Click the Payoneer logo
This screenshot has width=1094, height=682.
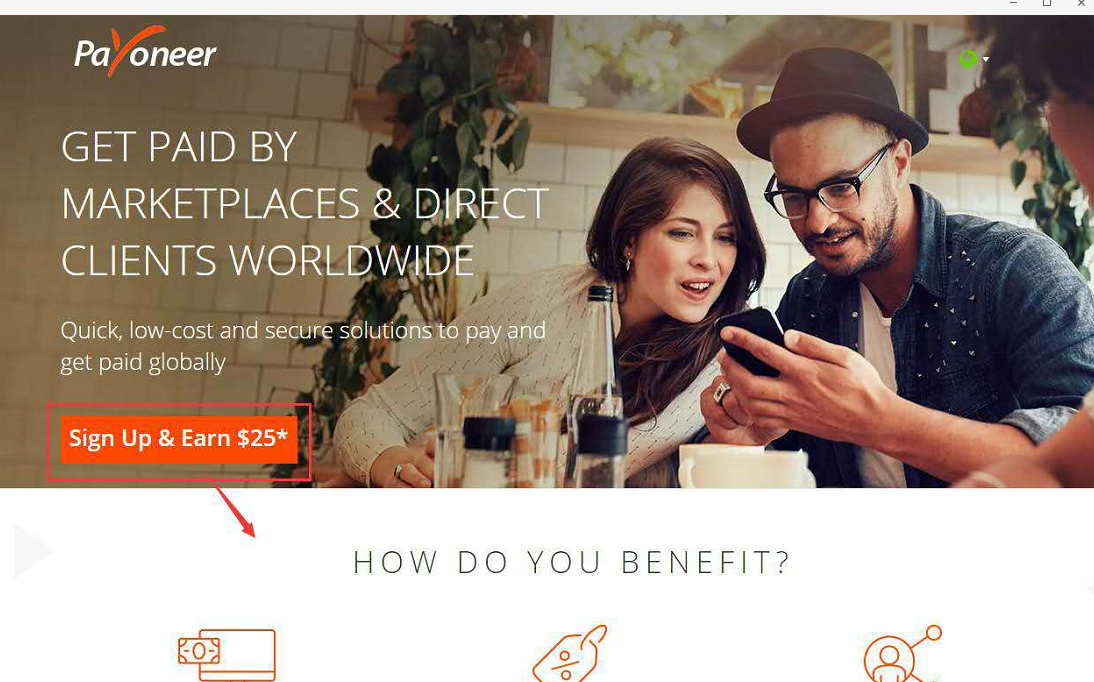[145, 51]
